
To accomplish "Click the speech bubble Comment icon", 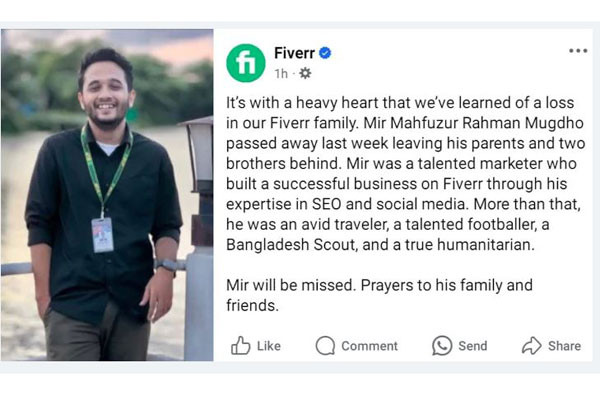I will (325, 346).
